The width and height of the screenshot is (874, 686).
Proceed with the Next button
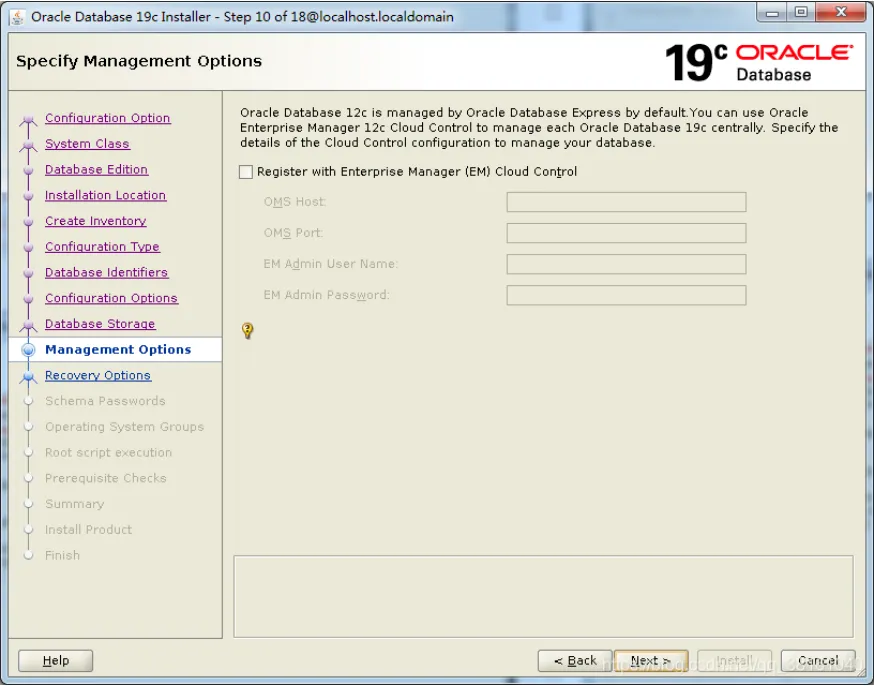[x=650, y=660]
